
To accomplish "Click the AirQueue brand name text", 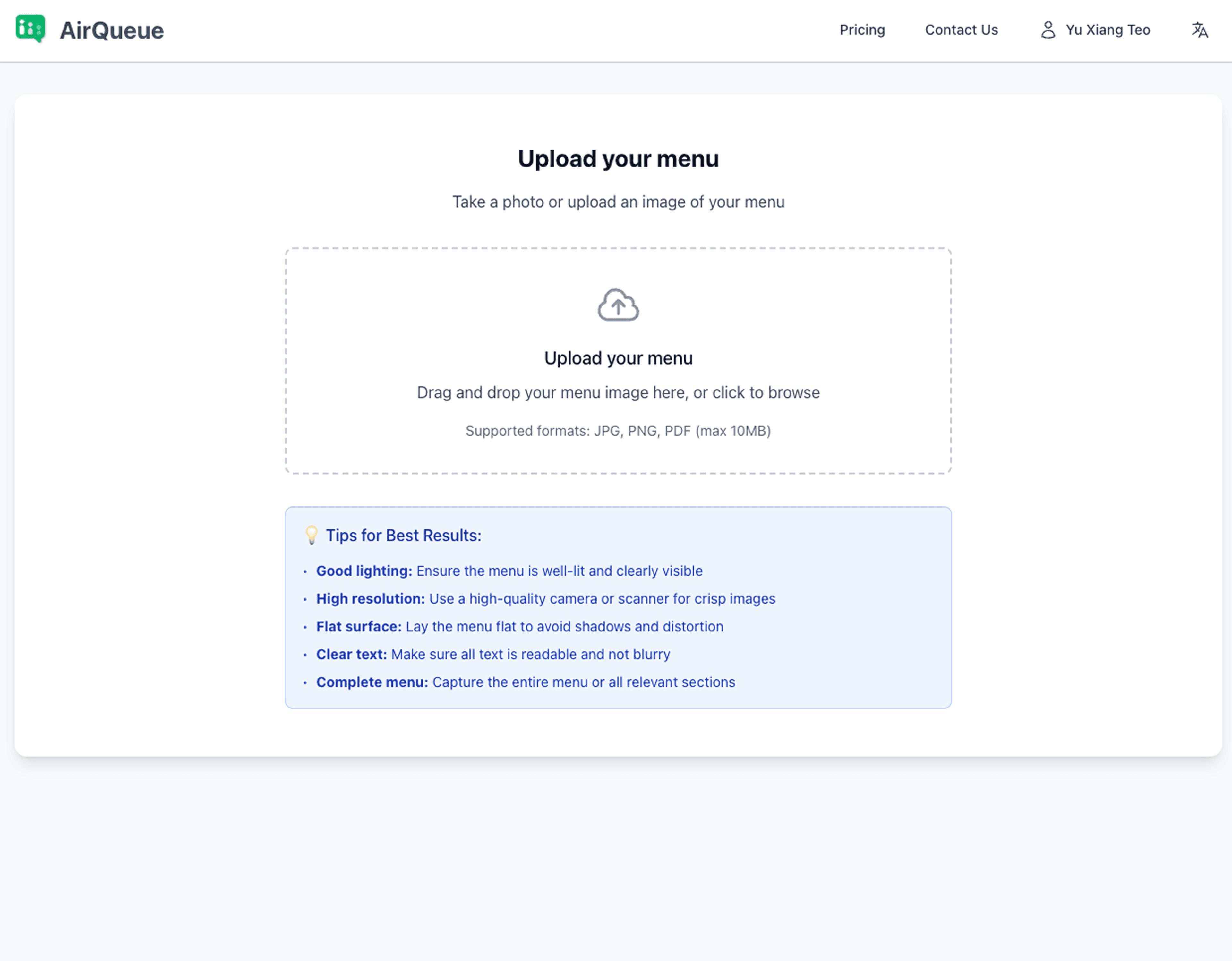I will click(x=112, y=30).
